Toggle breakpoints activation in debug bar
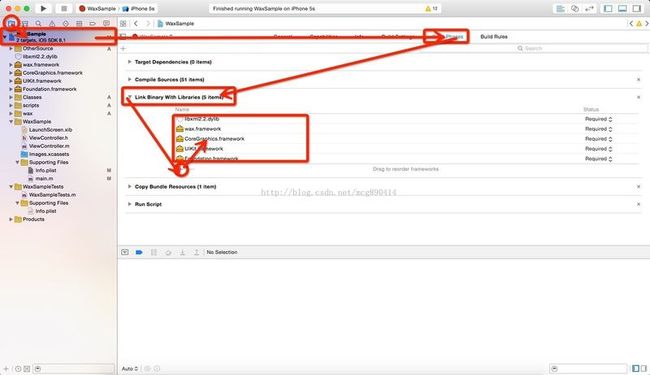650x375 pixels. click(x=139, y=252)
